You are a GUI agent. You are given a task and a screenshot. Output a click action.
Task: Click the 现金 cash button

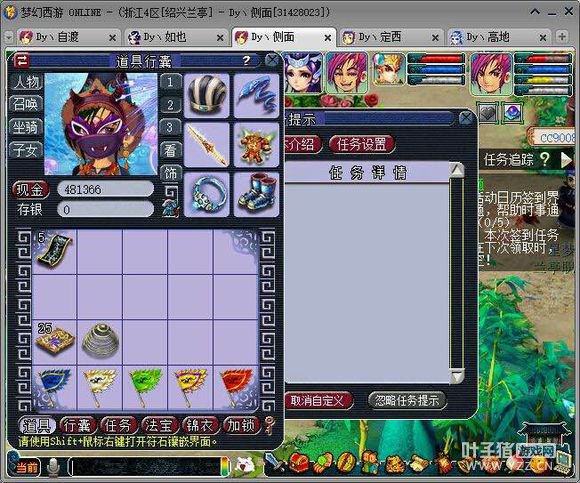pyautogui.click(x=30, y=189)
